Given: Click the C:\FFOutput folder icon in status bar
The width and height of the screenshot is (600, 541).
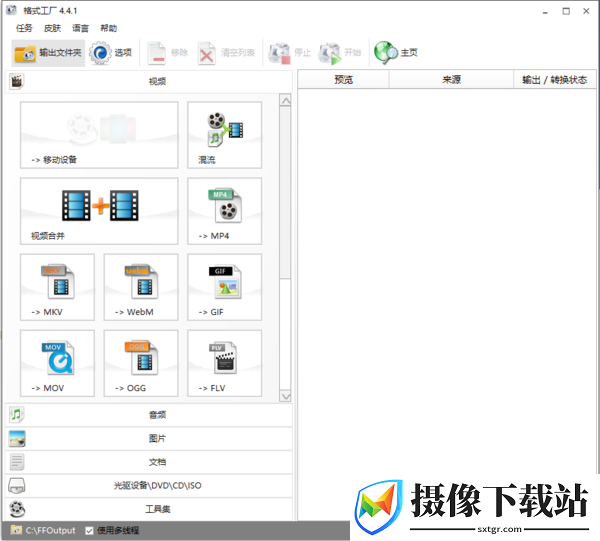Looking at the screenshot, I should click(x=16, y=530).
